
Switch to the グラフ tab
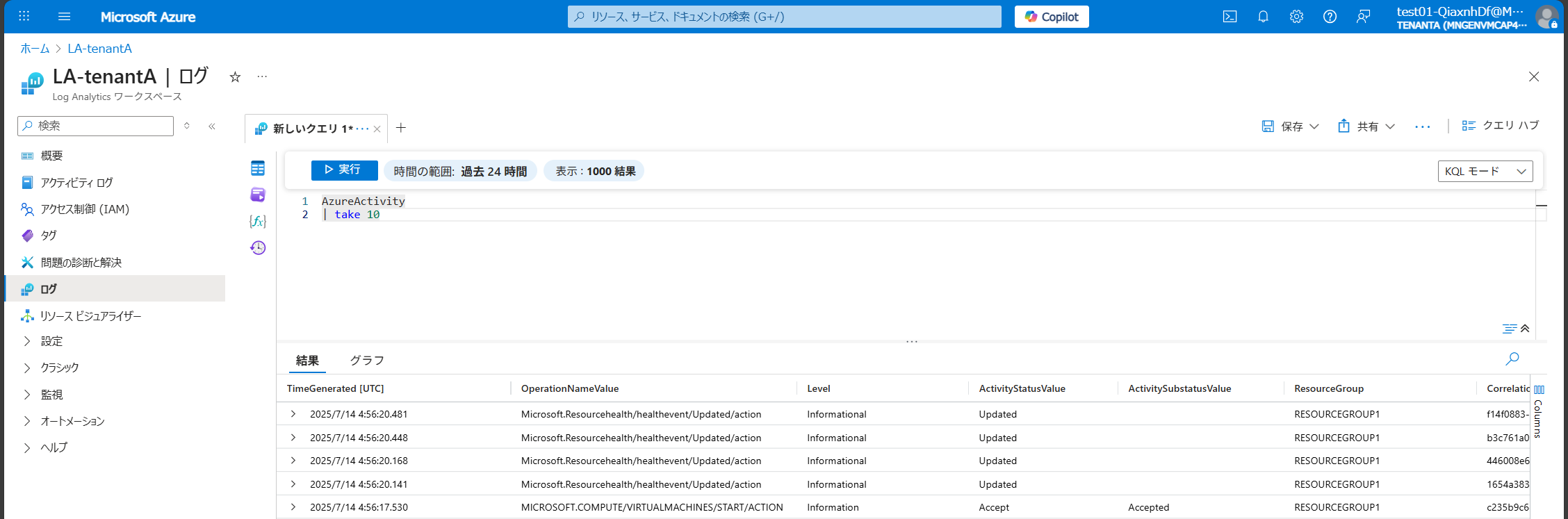coord(367,361)
